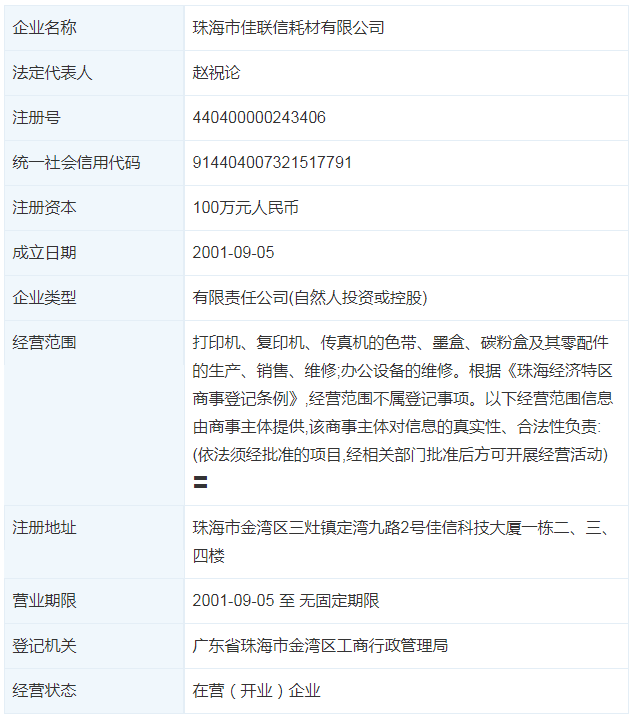
Task: Select the registration number 440400000243406
Action: (x=259, y=118)
